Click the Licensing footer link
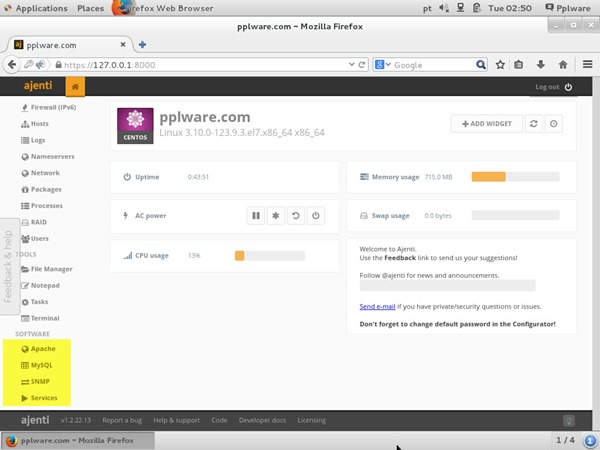Image resolution: width=600 pixels, height=450 pixels. click(311, 420)
